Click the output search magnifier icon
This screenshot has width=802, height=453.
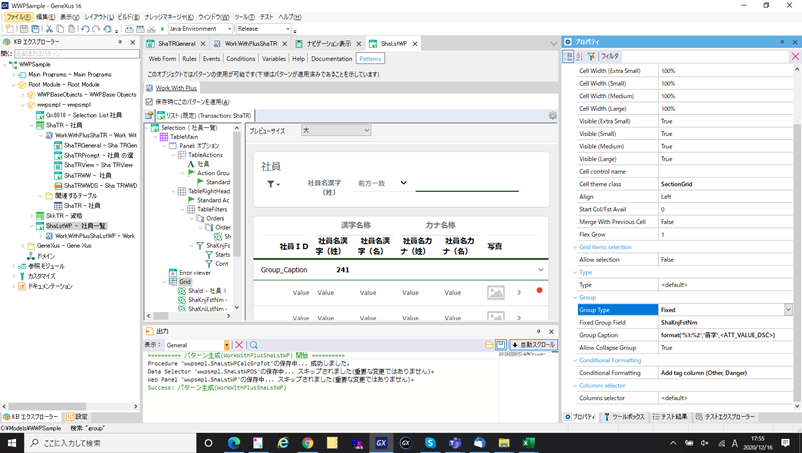[x=254, y=345]
